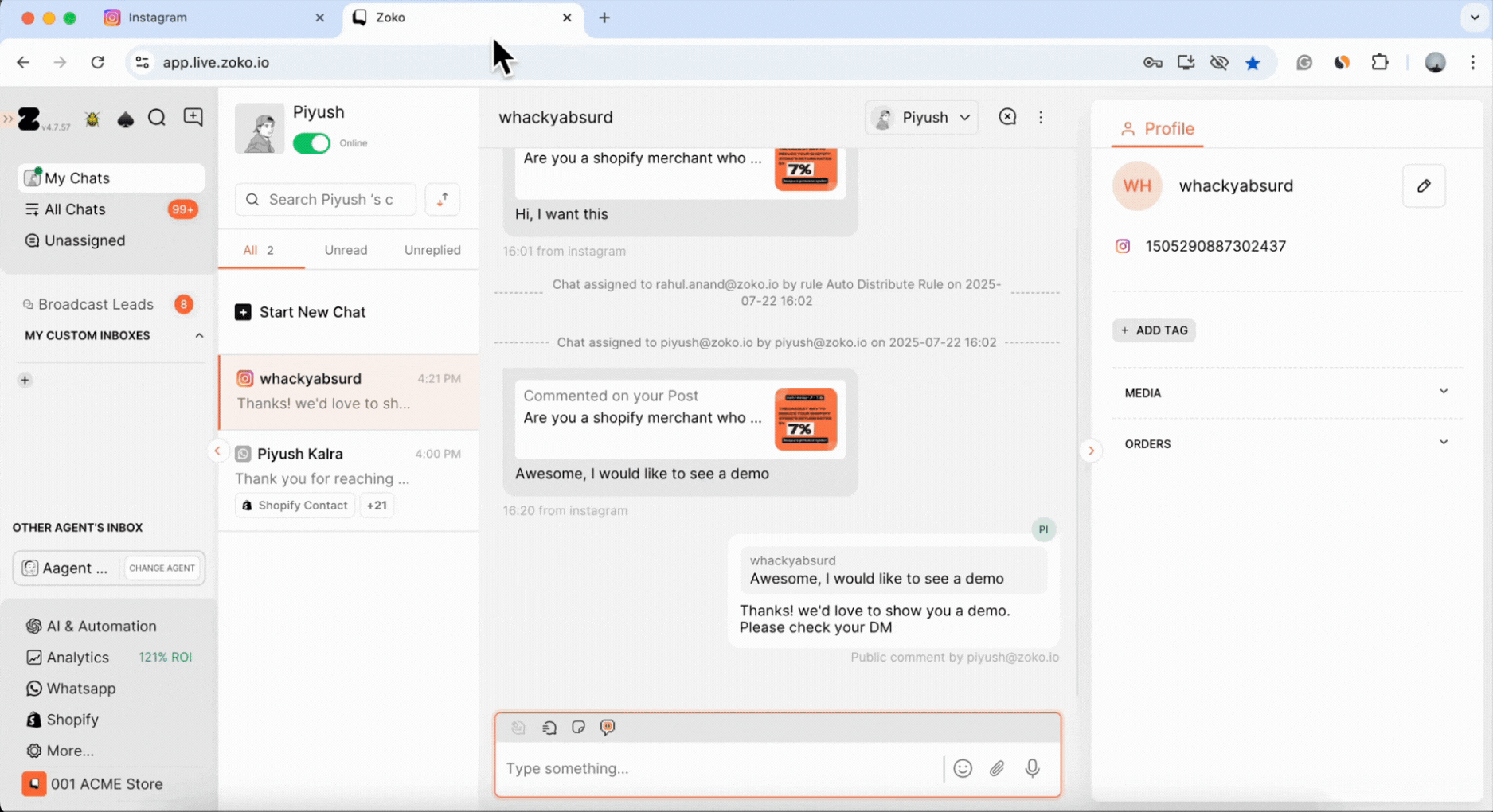Reload the page
This screenshot has width=1493, height=812.
(97, 62)
